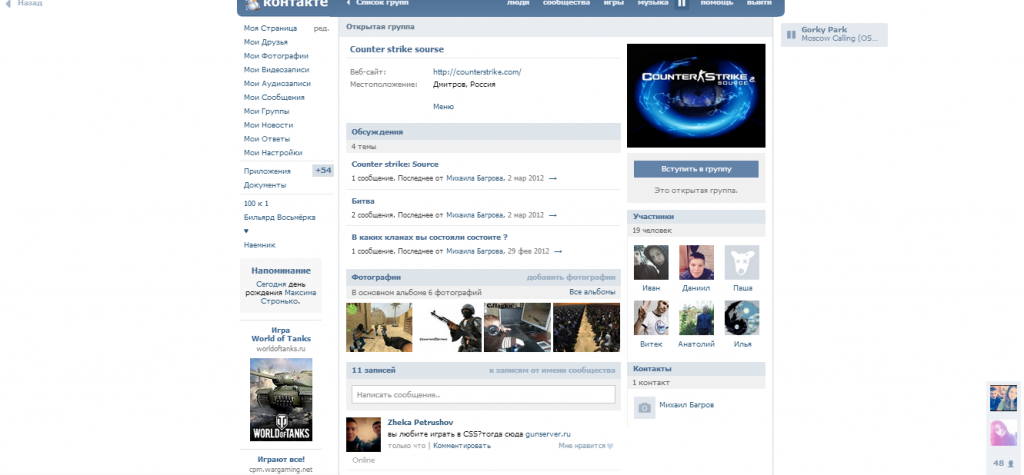The height and width of the screenshot is (475, 1024).
Task: Select Мои Сообщения in left sidebar
Action: point(274,97)
